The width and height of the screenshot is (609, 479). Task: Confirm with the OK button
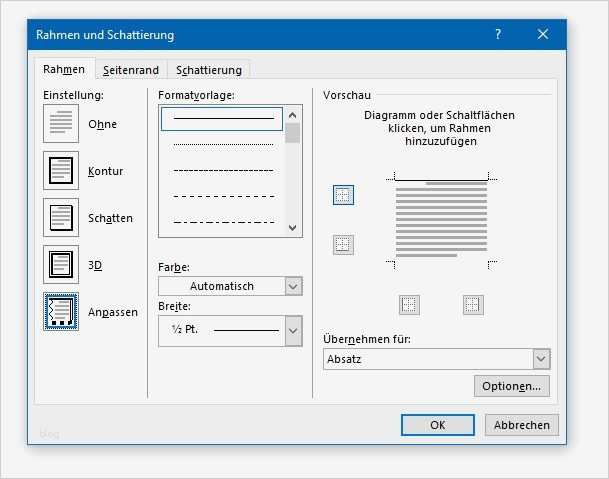[437, 425]
